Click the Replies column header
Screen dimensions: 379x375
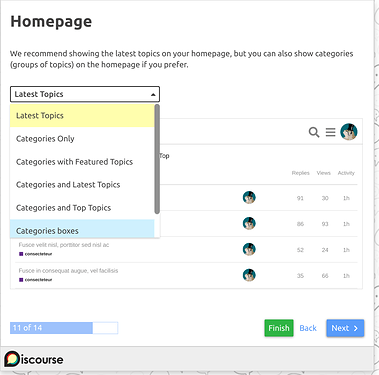300,173
